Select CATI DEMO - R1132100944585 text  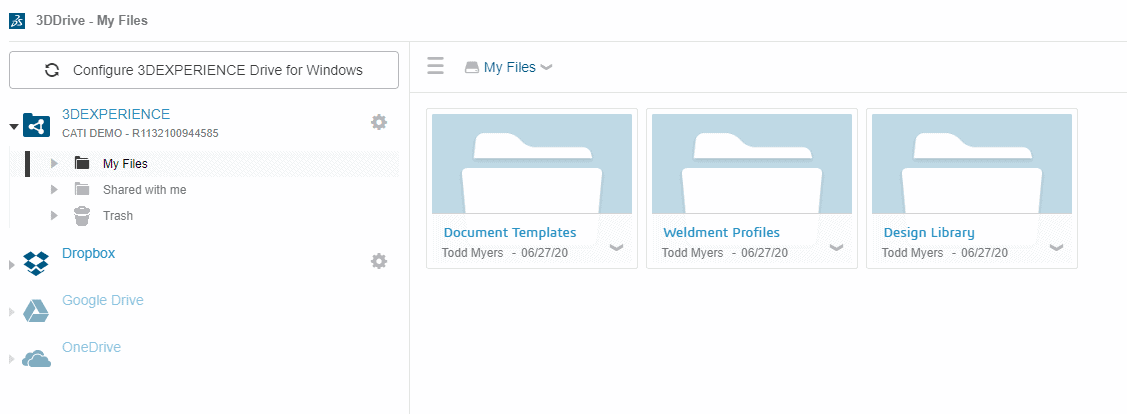click(x=140, y=133)
